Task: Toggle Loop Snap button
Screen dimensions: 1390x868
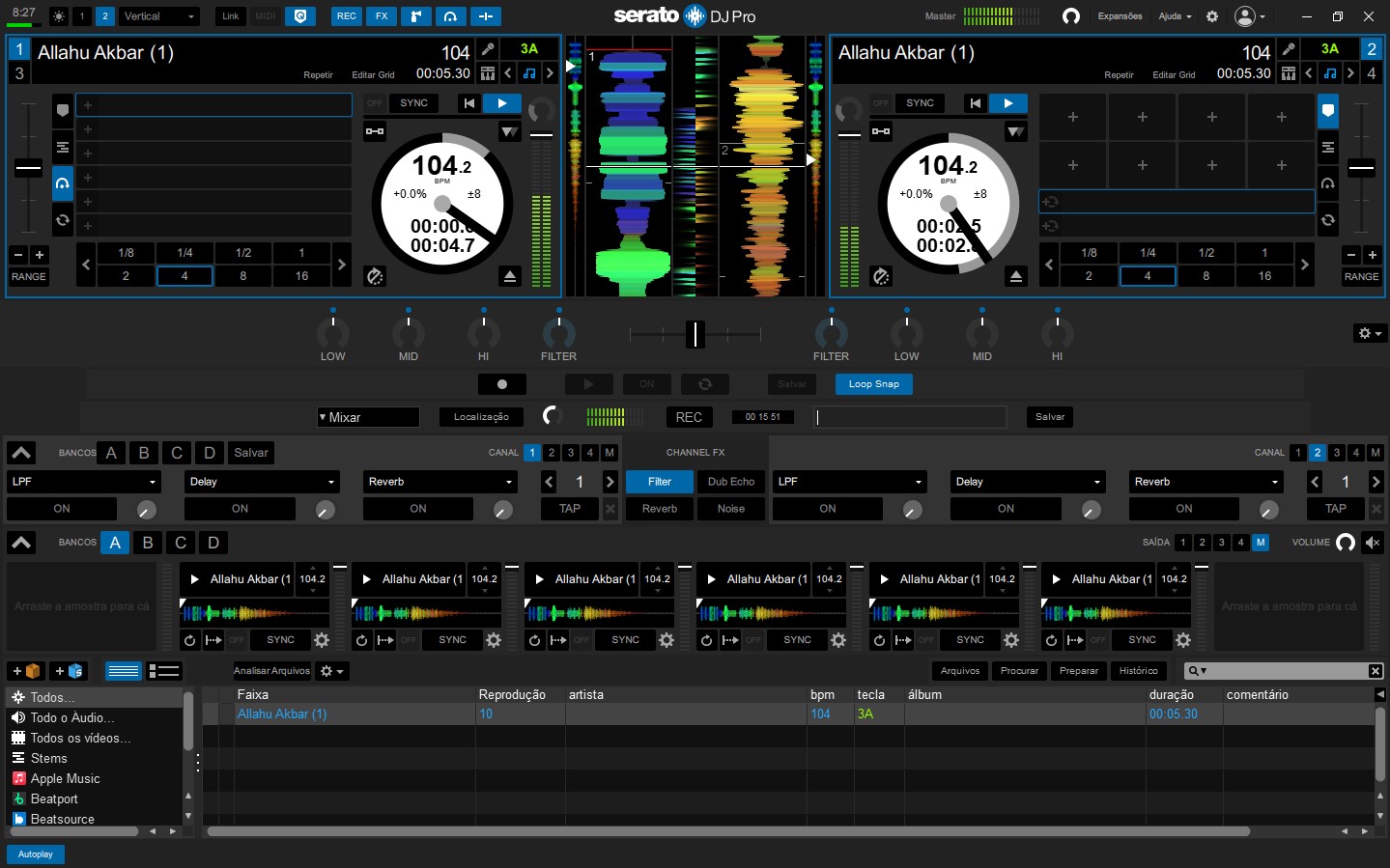Action: click(873, 384)
